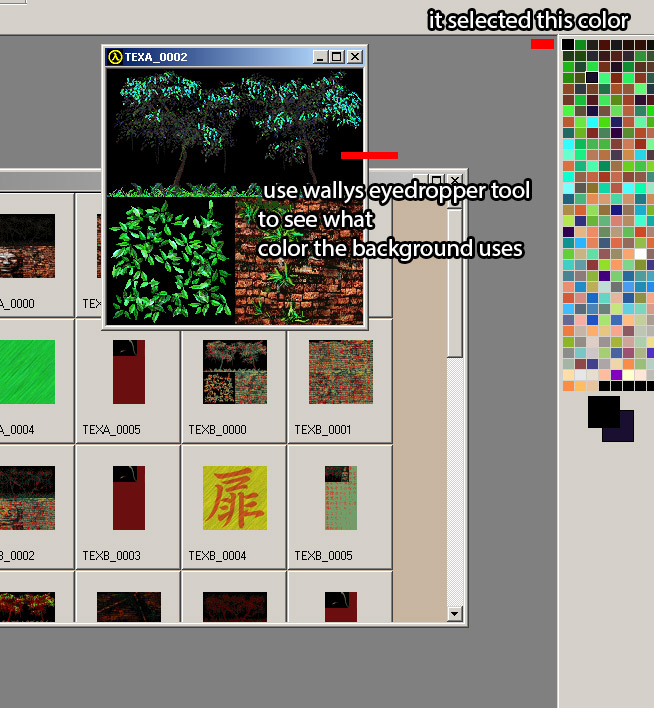Click the lambda icon in TEXA_0002 title bar

pos(115,57)
